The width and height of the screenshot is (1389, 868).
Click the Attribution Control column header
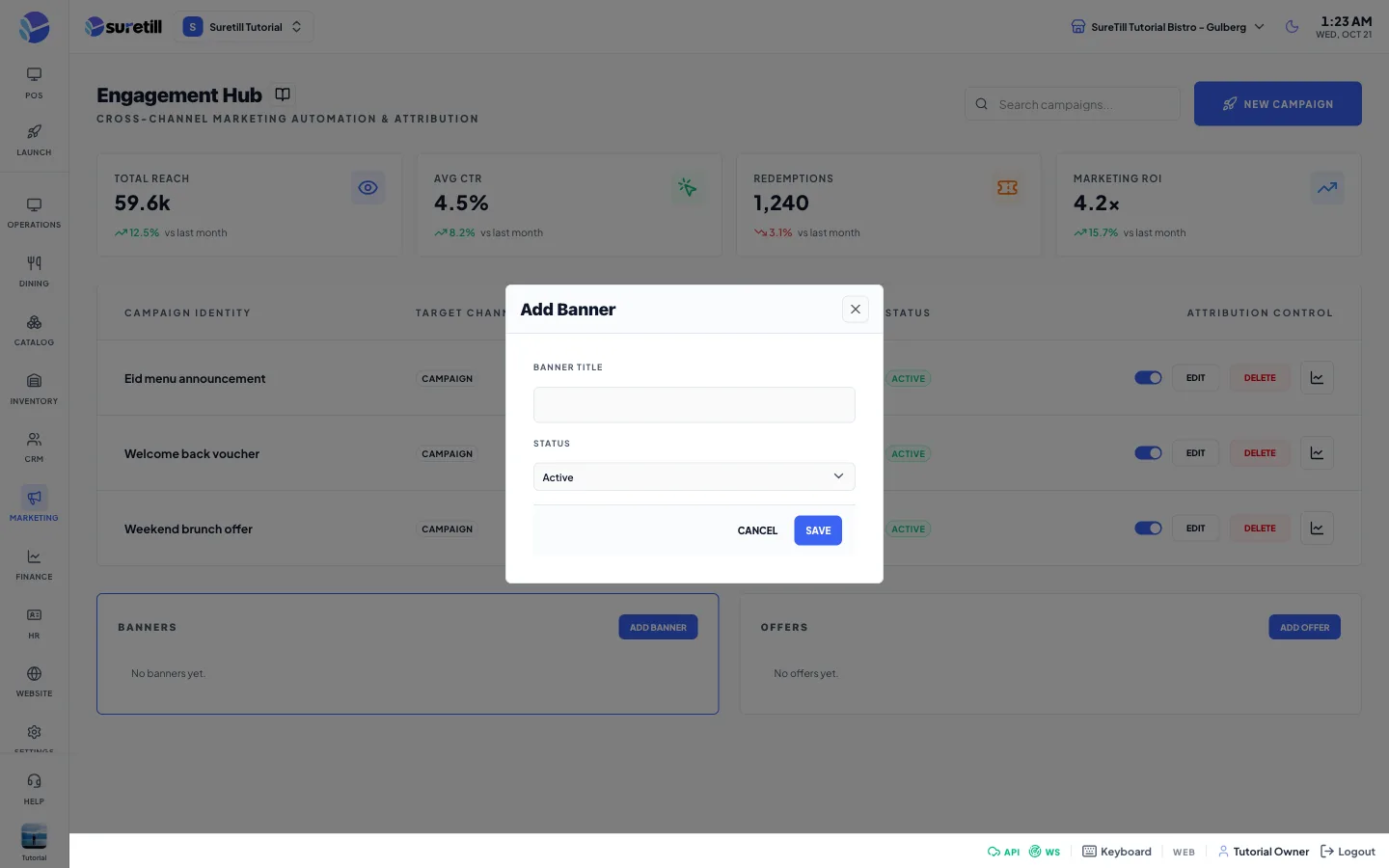(1260, 313)
